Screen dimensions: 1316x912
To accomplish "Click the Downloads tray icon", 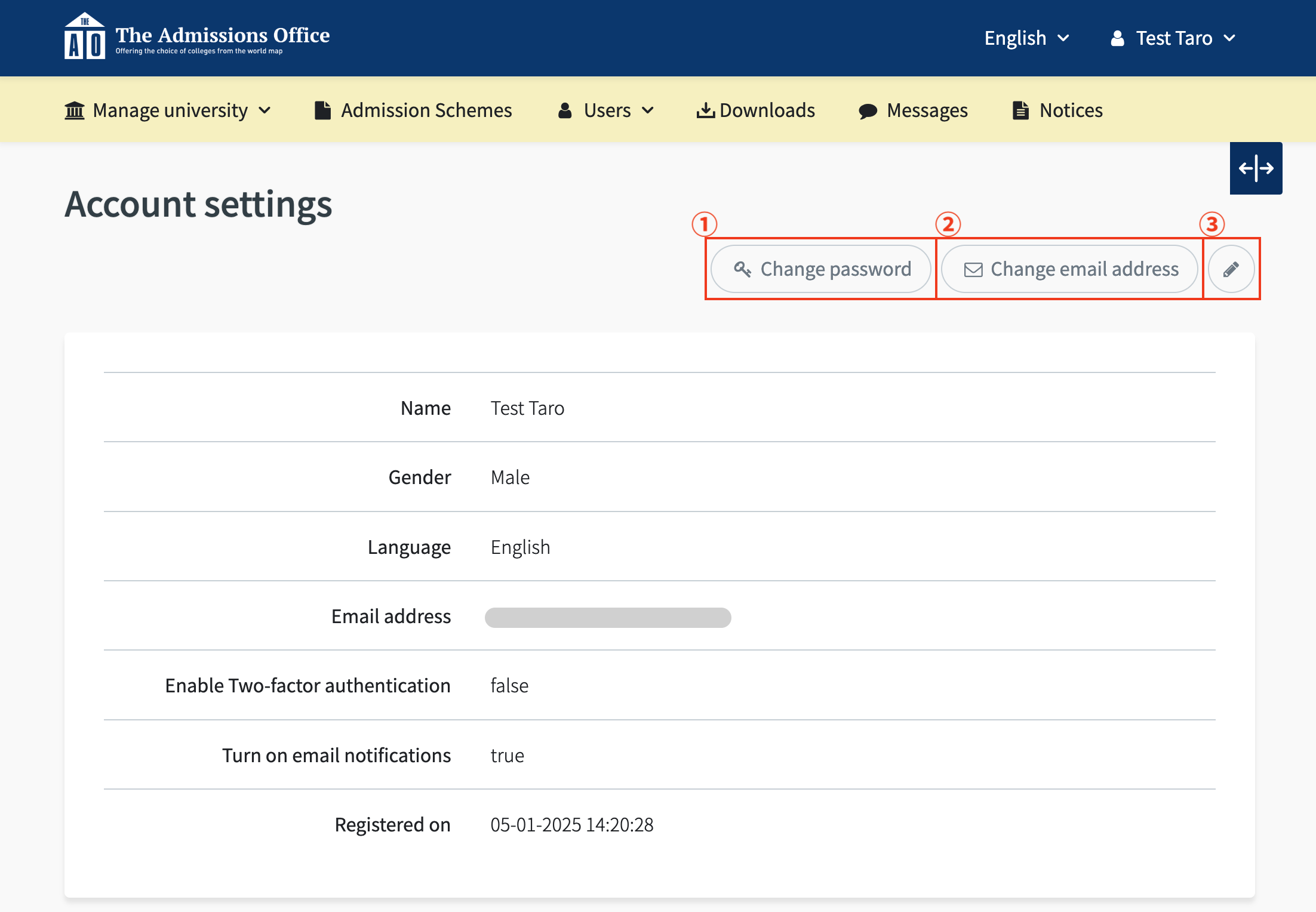I will pos(705,110).
